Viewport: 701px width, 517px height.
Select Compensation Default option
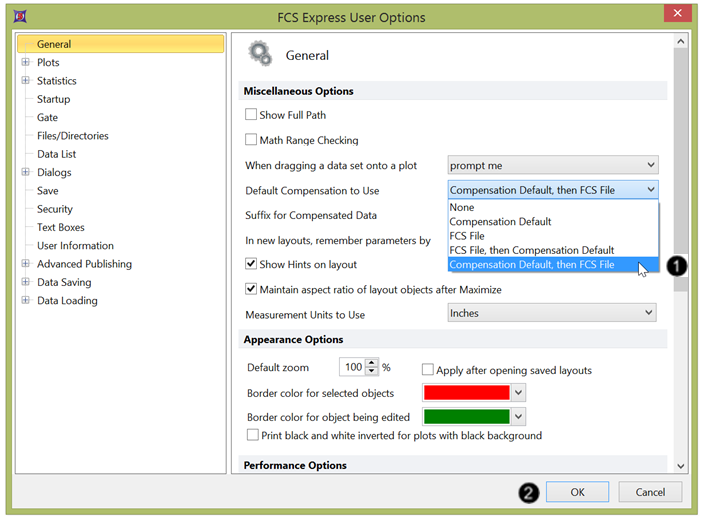[553, 222]
